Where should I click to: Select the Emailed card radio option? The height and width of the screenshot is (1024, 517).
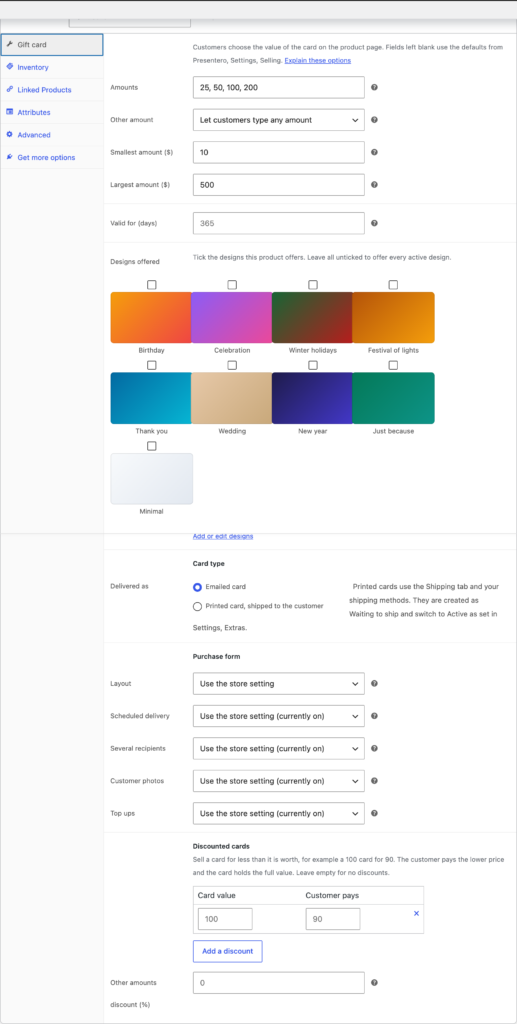pos(197,587)
